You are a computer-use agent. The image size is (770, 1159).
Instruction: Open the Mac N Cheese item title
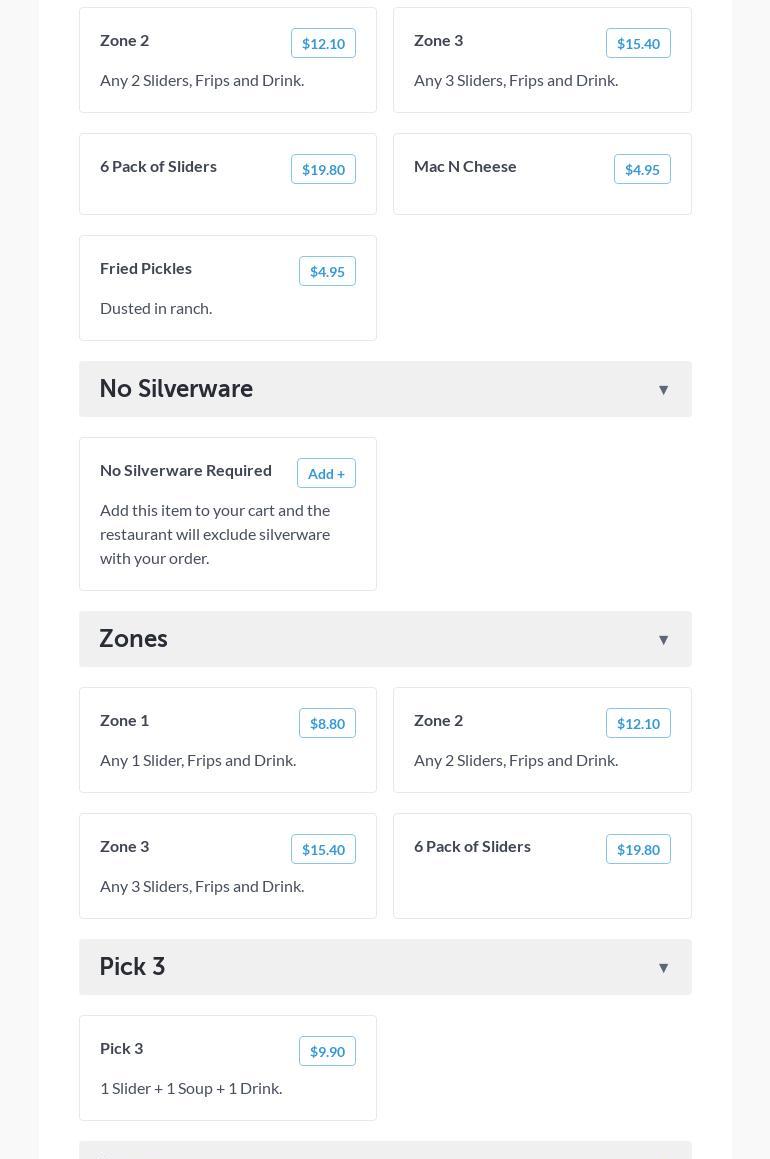[465, 166]
